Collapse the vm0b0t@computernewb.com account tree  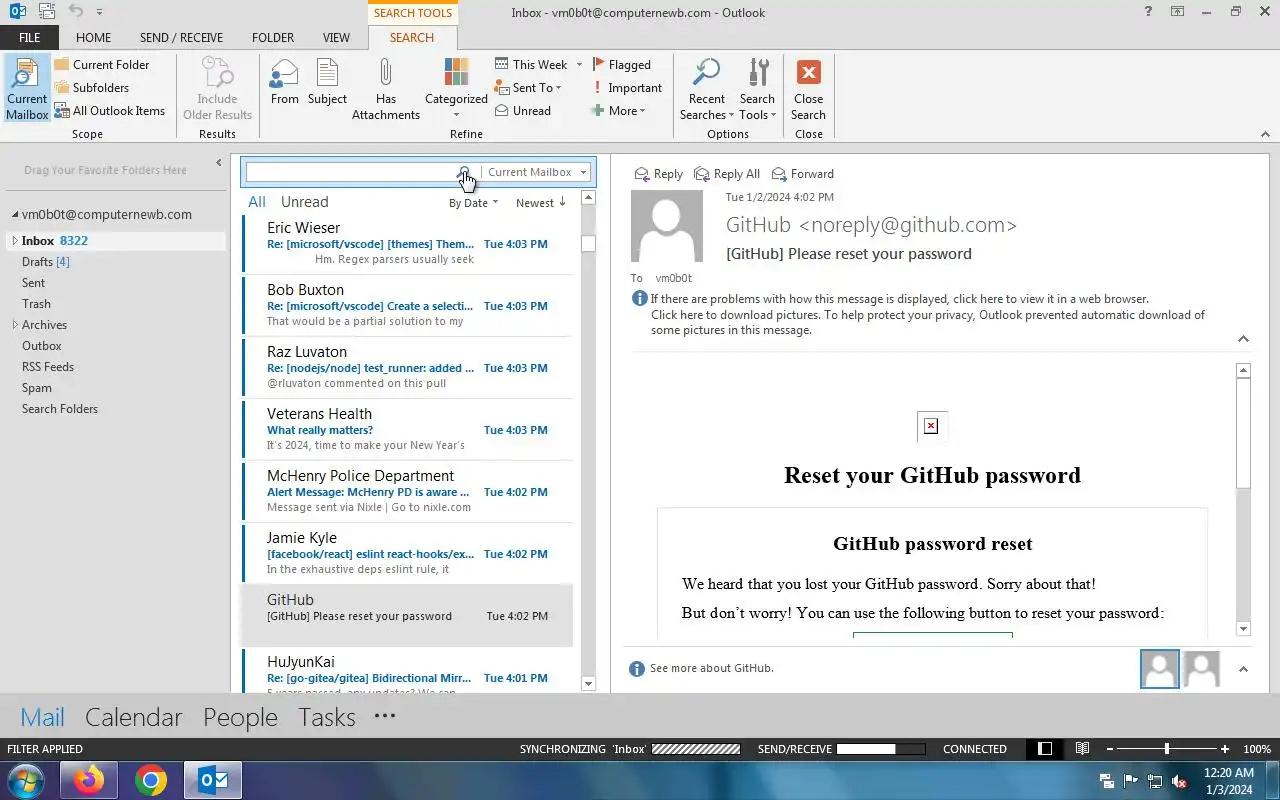click(15, 215)
